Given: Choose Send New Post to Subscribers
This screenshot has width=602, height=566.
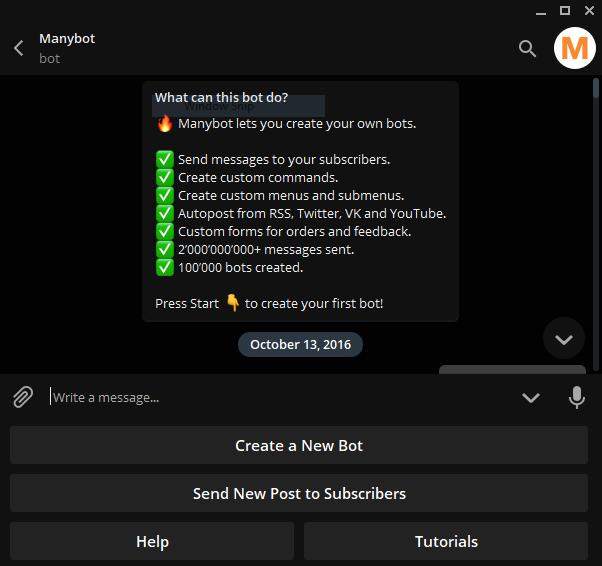Looking at the screenshot, I should [299, 493].
